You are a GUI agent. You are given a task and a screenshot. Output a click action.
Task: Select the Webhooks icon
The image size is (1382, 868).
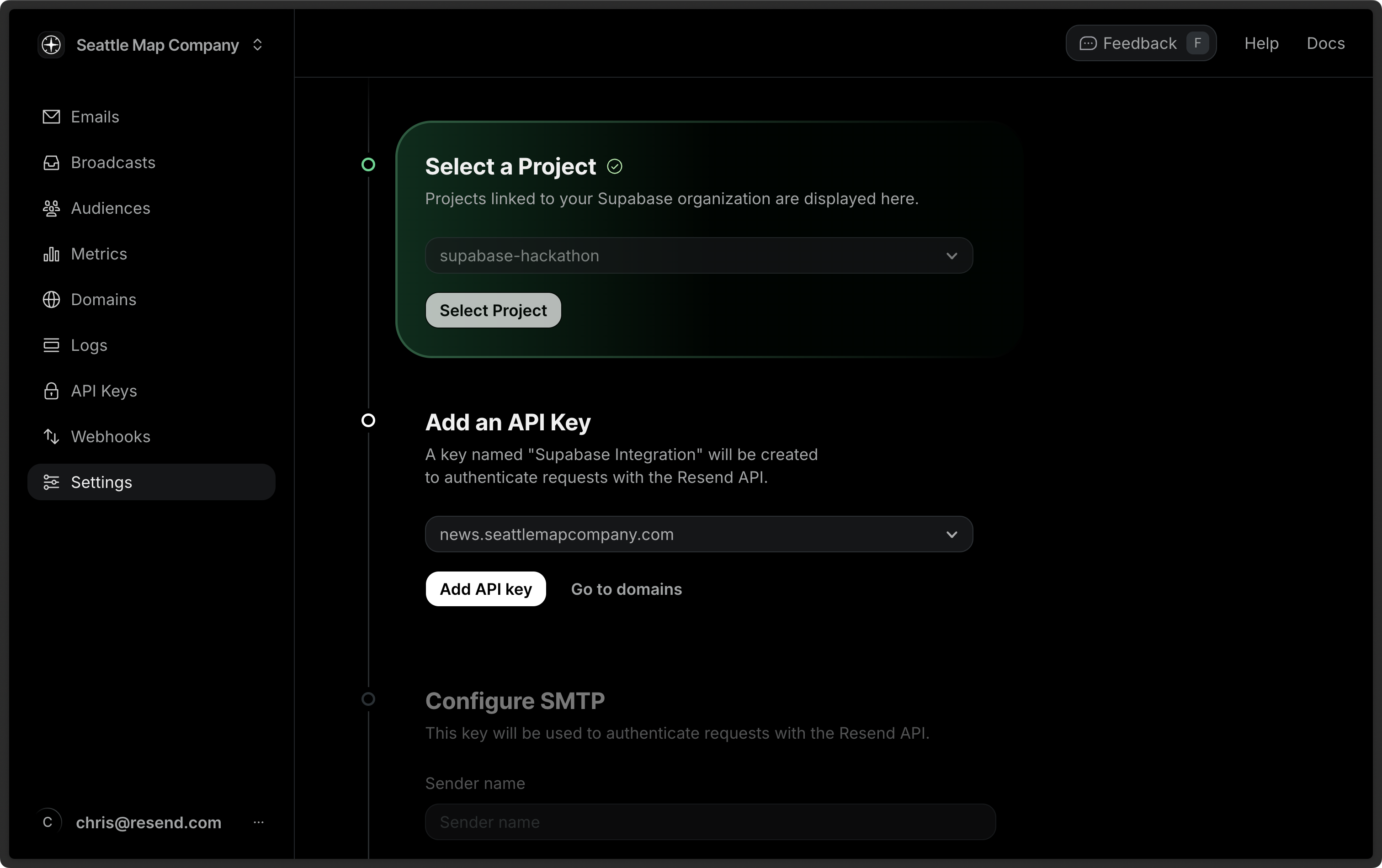[51, 437]
